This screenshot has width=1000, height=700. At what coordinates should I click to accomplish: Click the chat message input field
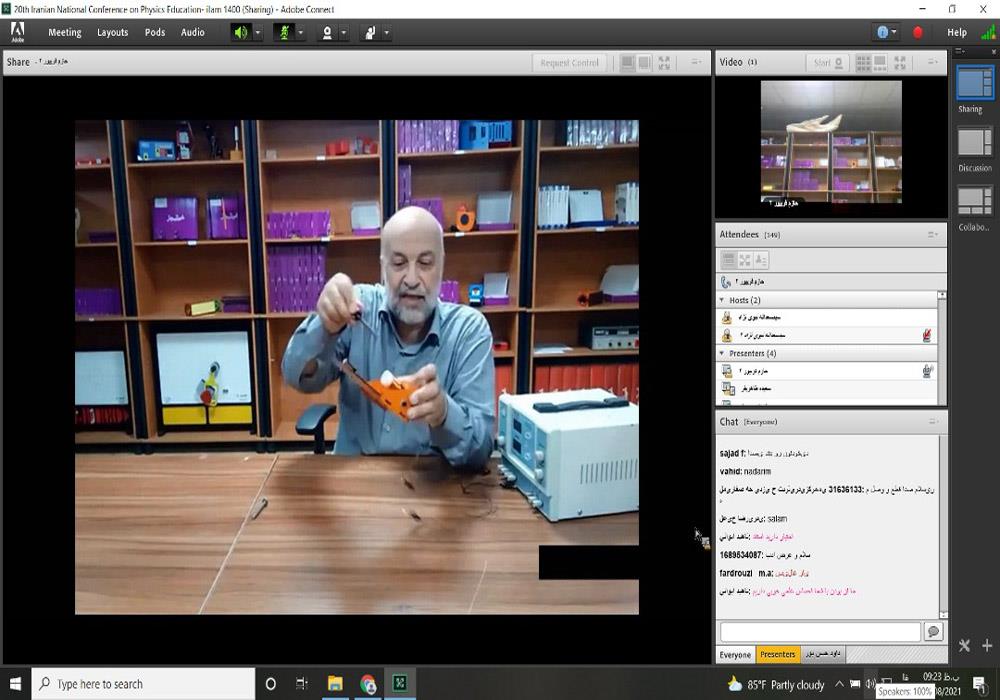tap(819, 632)
